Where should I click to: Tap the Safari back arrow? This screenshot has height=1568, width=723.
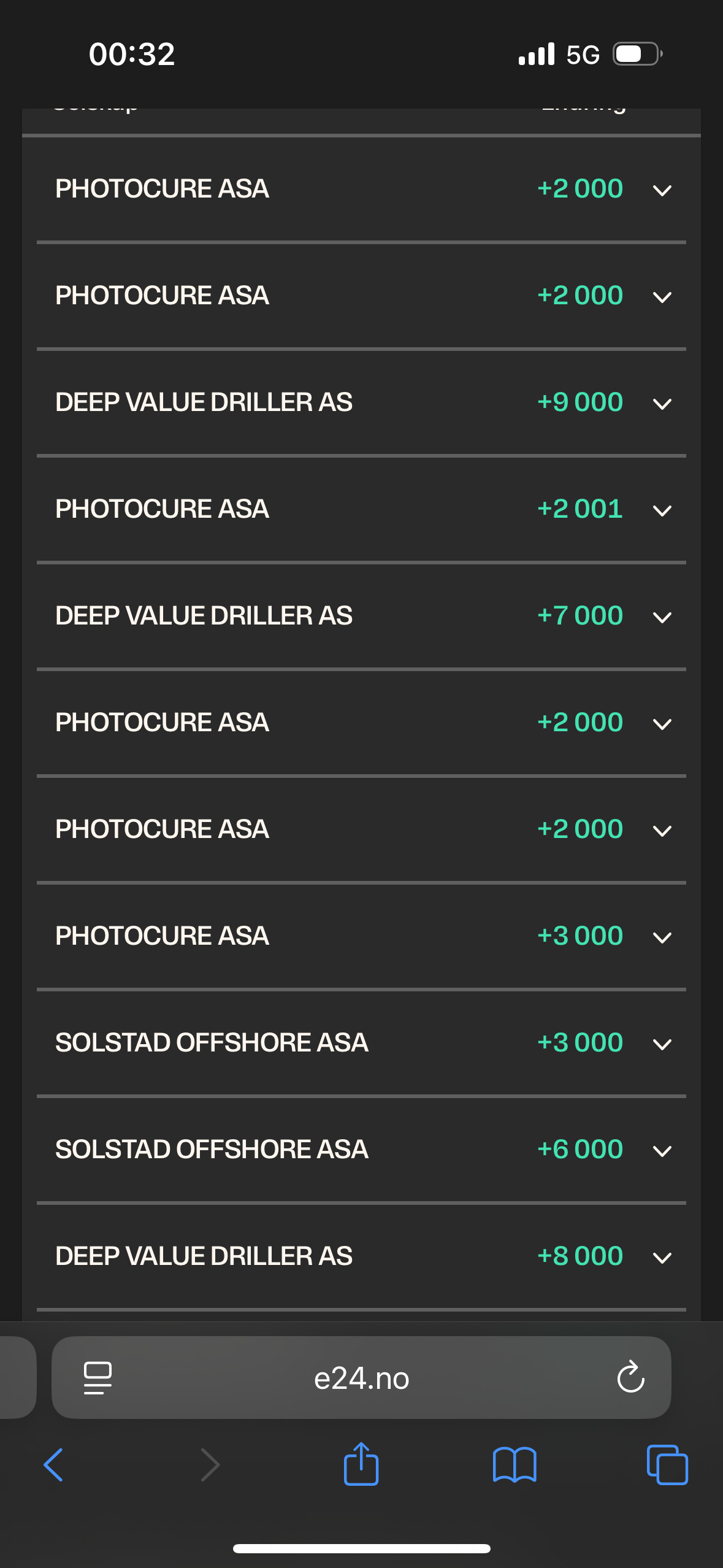(x=53, y=1465)
